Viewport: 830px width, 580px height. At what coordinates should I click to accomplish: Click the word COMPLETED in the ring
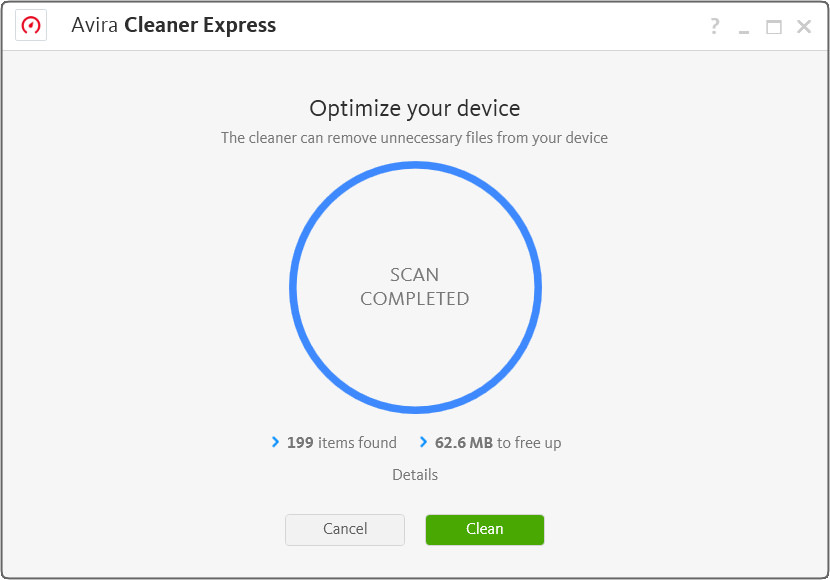point(414,298)
